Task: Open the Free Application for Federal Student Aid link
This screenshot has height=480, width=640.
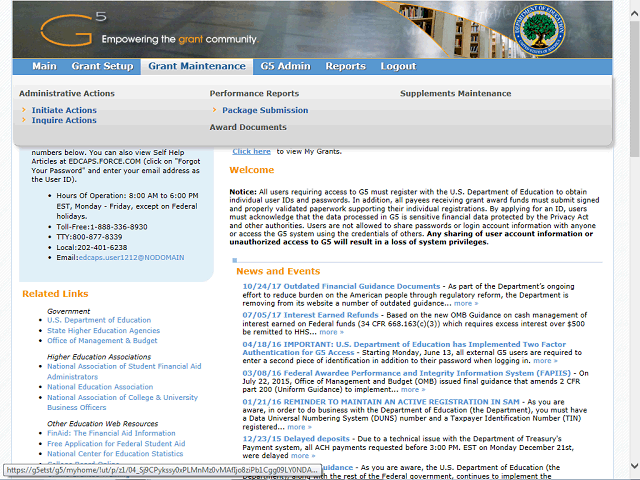Action: click(116, 444)
